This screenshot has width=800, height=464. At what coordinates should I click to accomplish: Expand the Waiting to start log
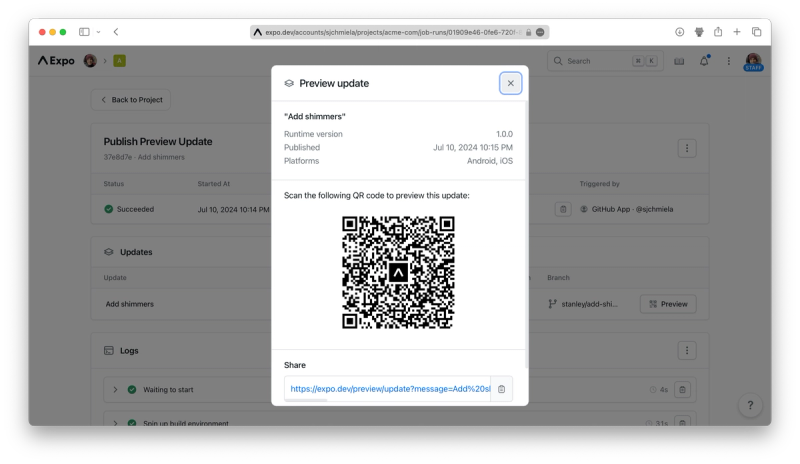click(x=115, y=389)
